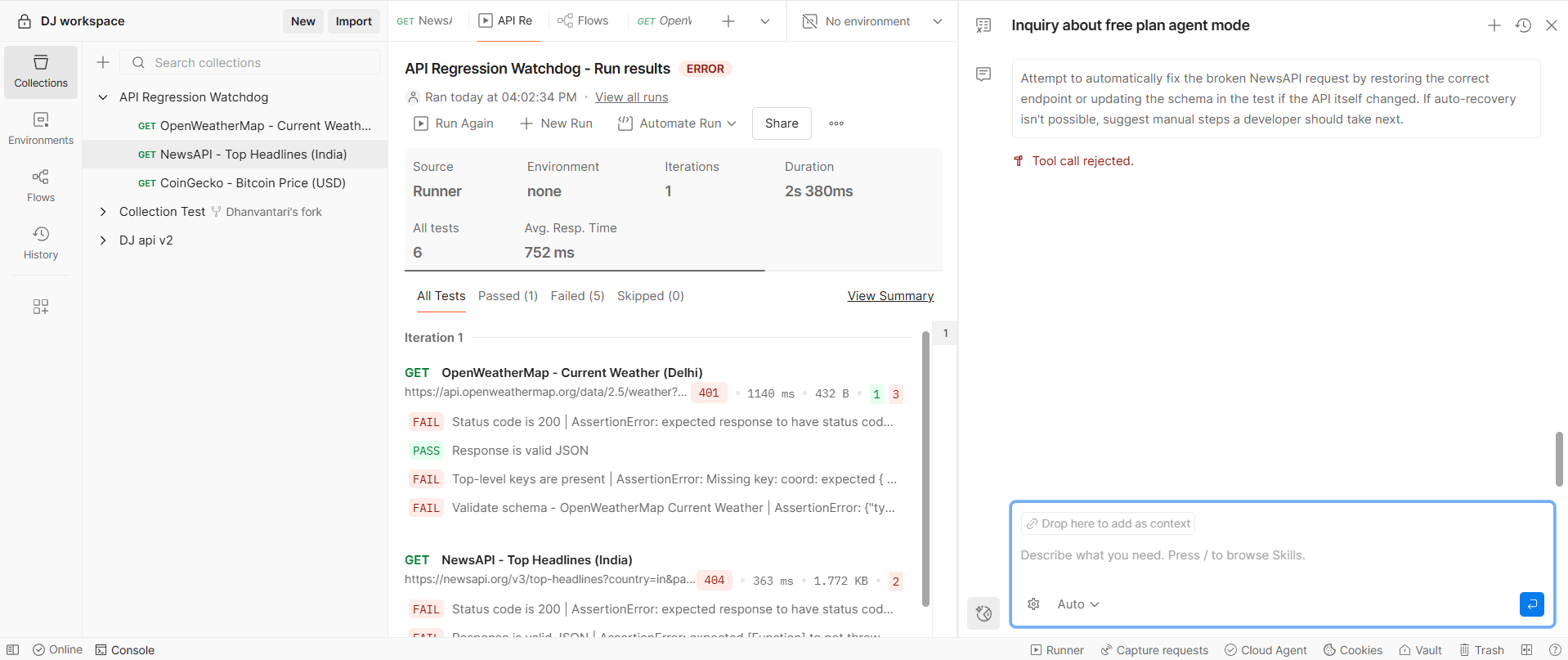Click the agent icon left of the chat input

click(x=983, y=613)
